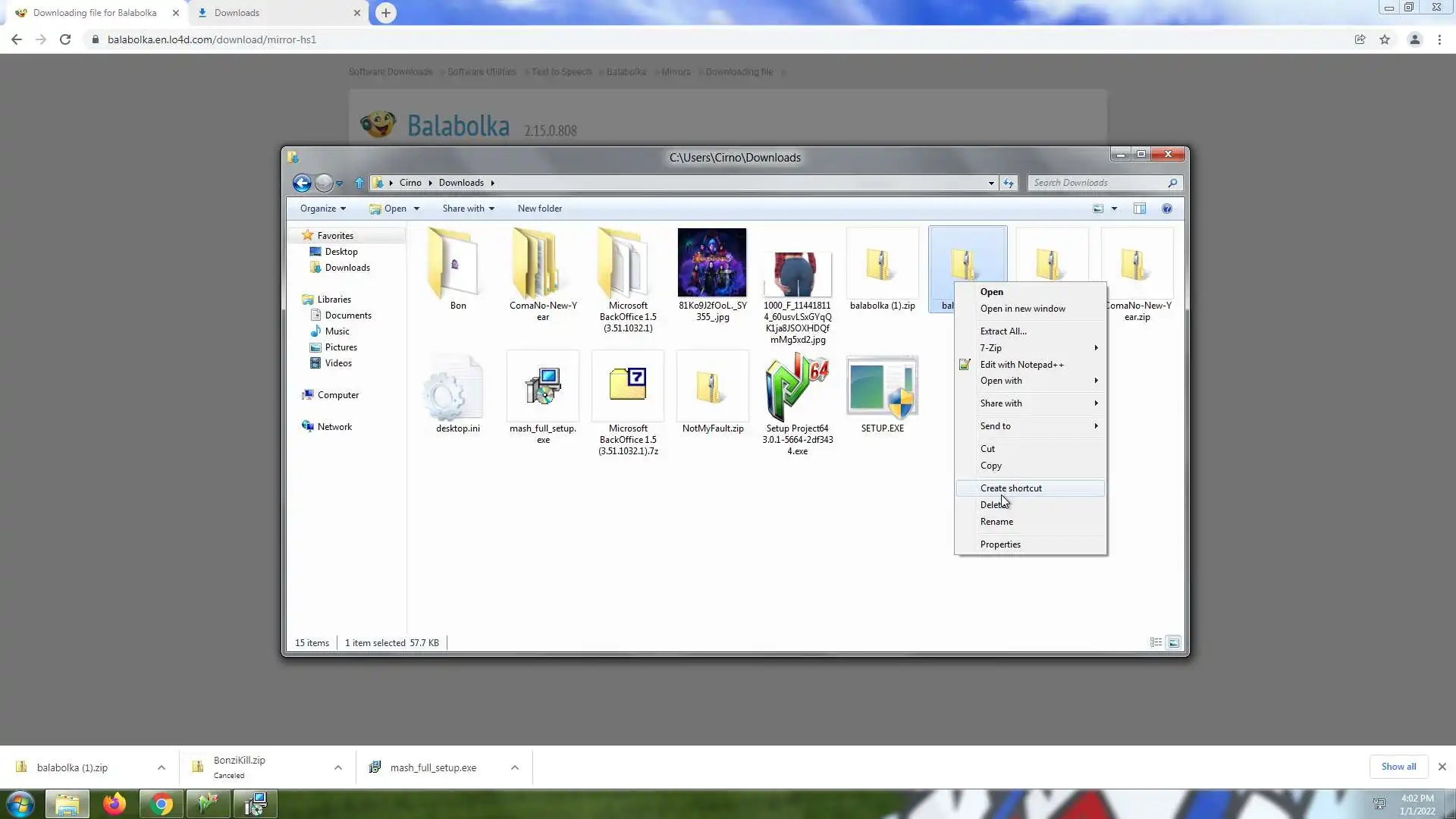
Task: Toggle the preview pane icon
Action: (x=1139, y=209)
